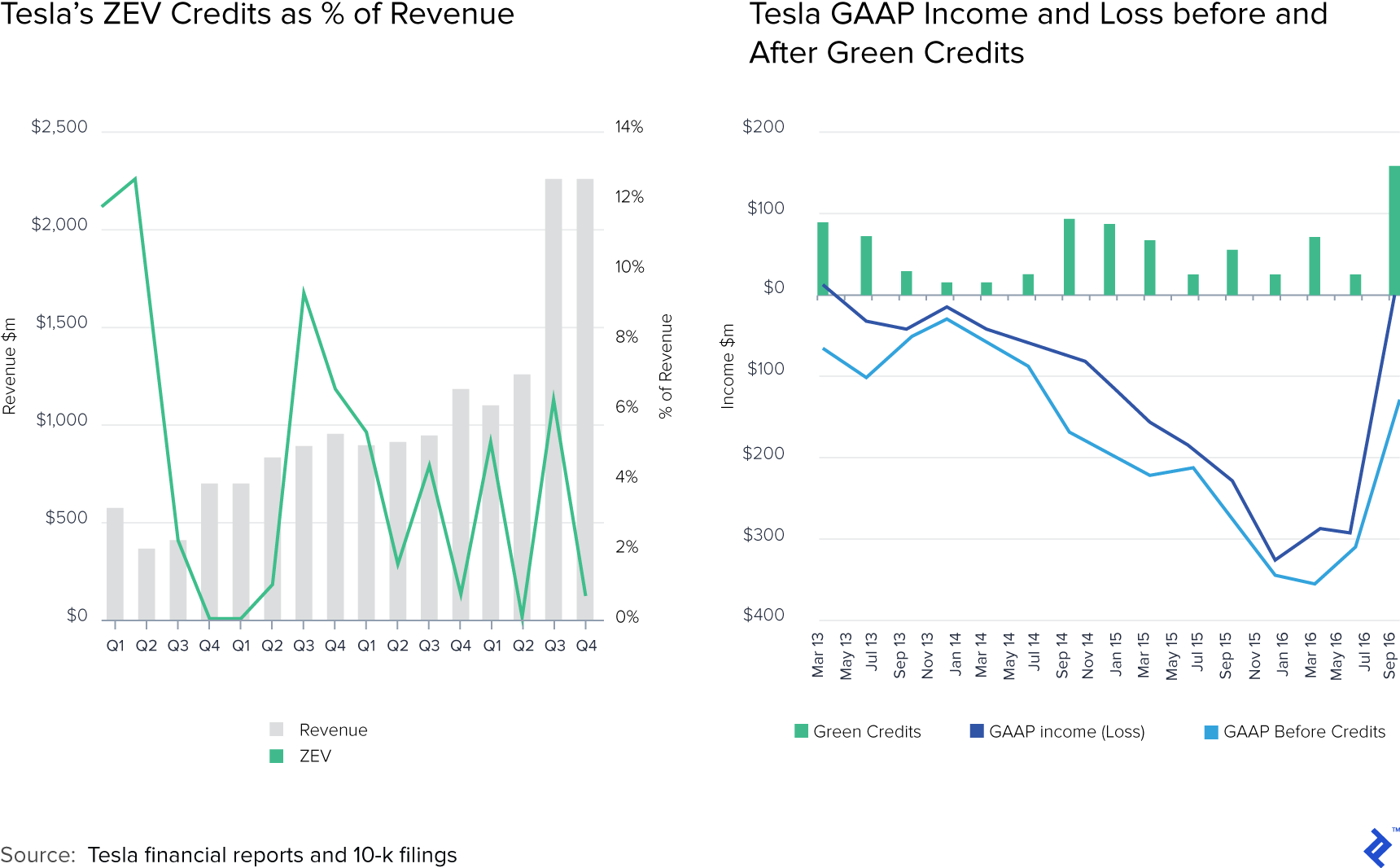
Task: Click the "Income $m" axis title
Action: click(x=728, y=366)
